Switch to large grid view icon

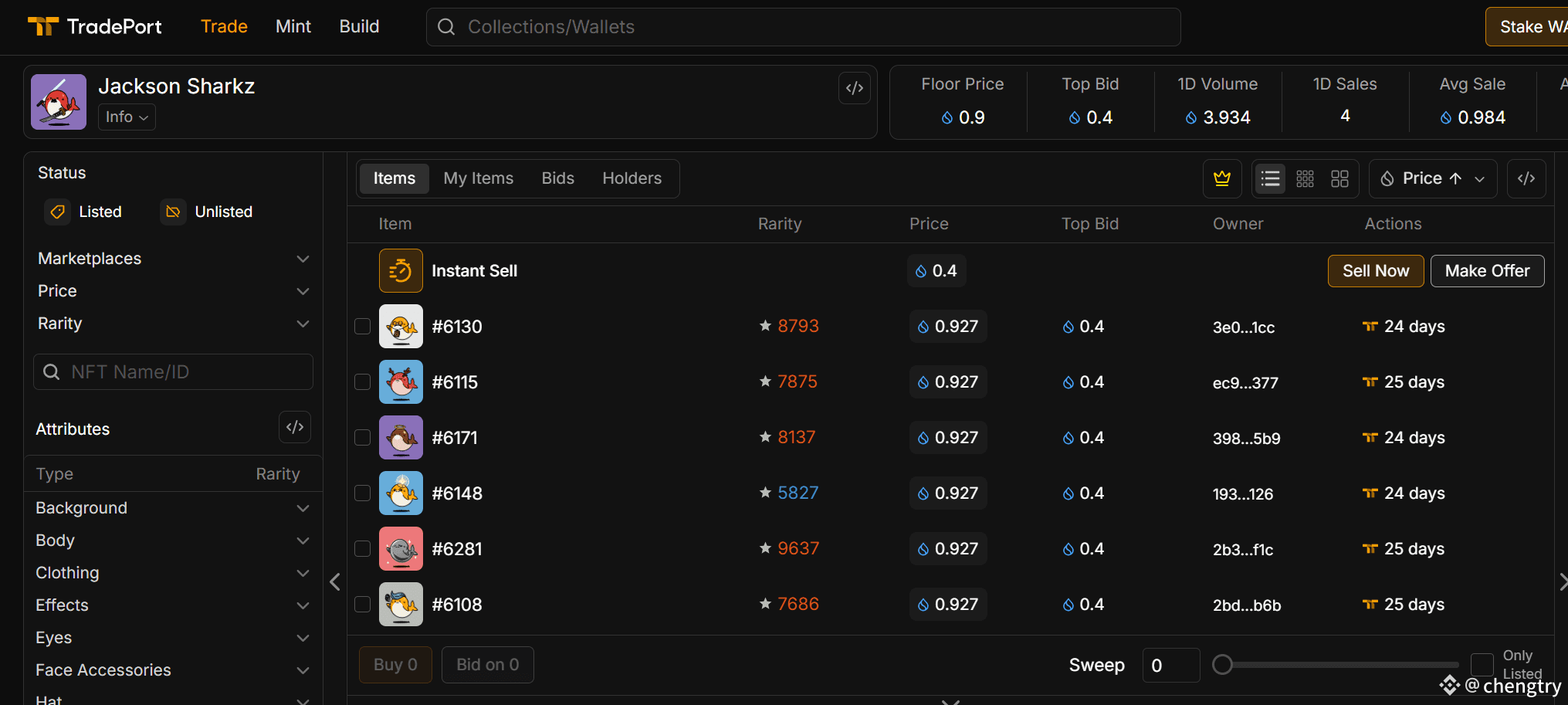[1339, 179]
